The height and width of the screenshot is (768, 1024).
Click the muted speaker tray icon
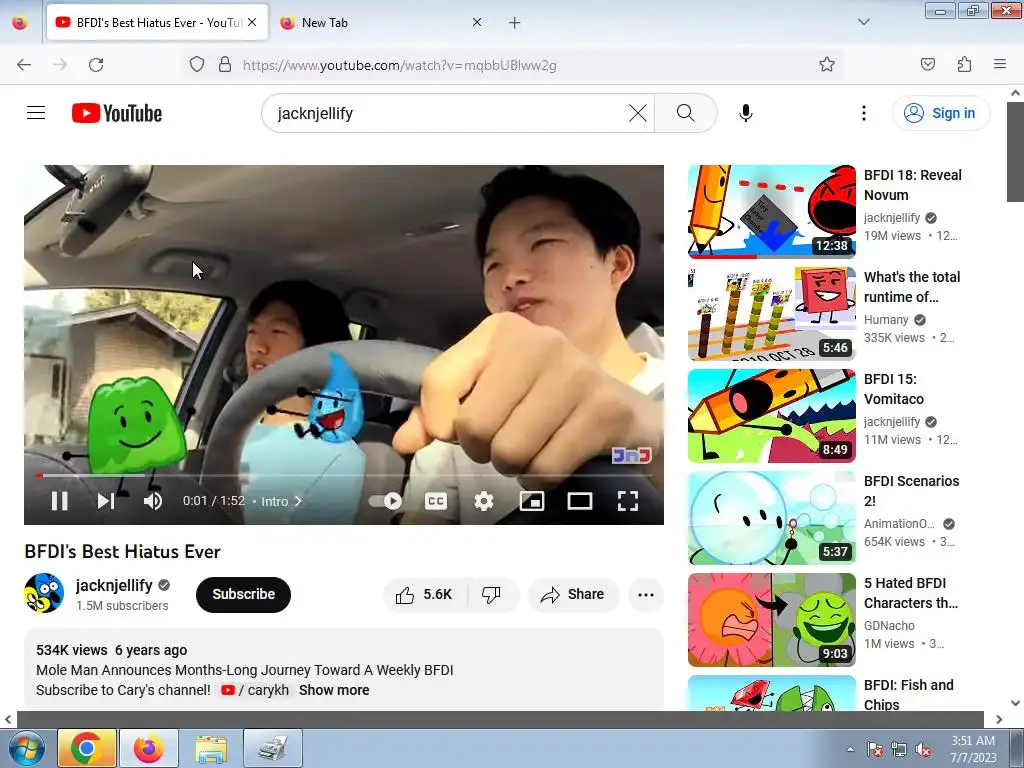(923, 749)
